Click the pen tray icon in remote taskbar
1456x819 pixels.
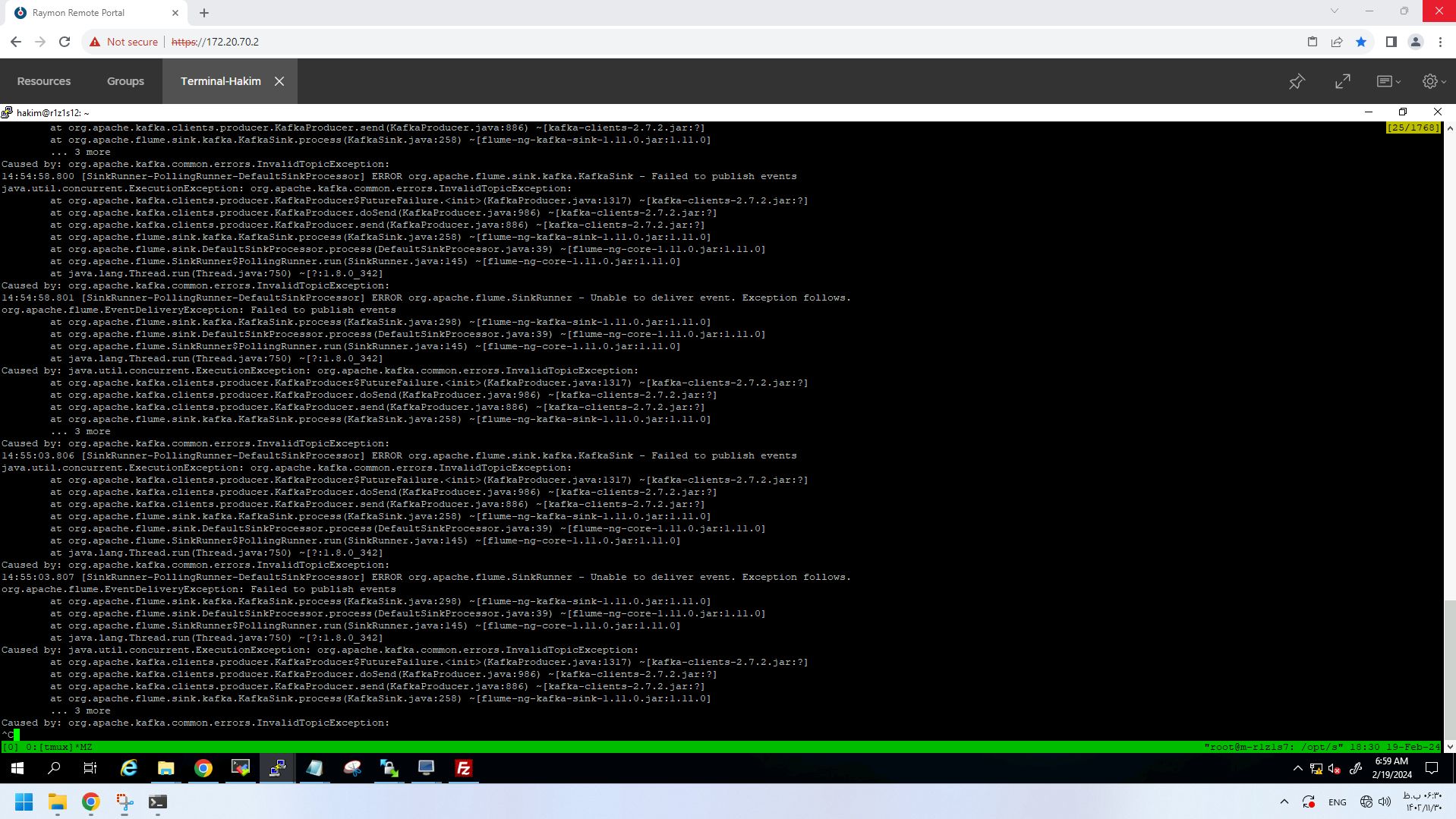(1355, 769)
